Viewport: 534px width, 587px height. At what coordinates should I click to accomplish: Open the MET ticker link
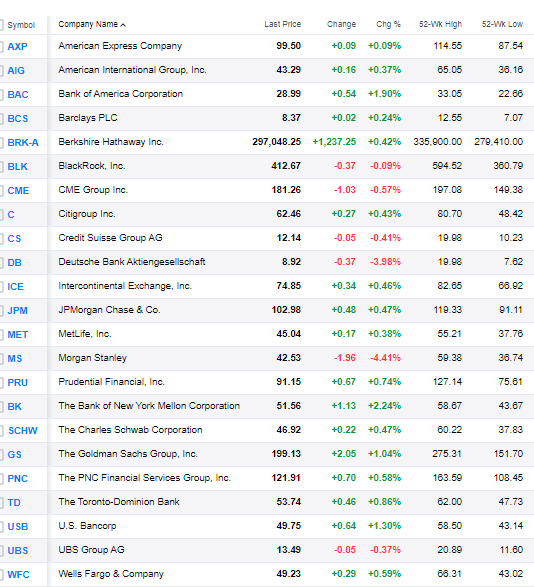point(18,334)
